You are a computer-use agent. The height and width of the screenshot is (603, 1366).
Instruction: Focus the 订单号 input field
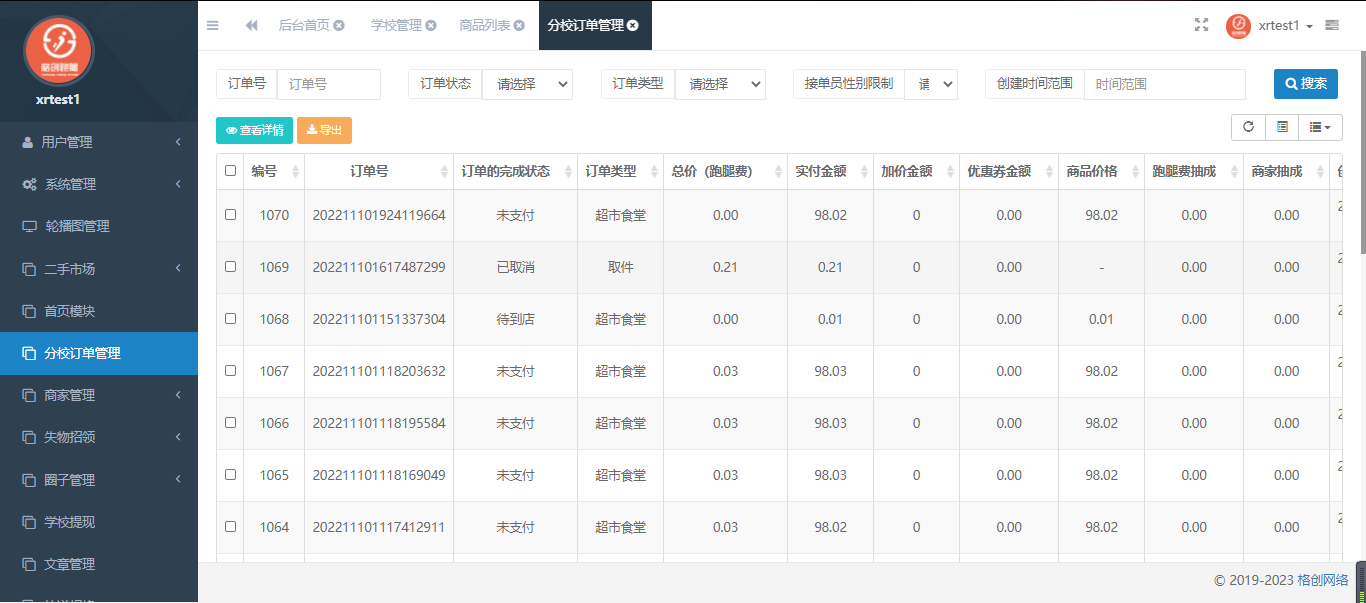pos(329,84)
